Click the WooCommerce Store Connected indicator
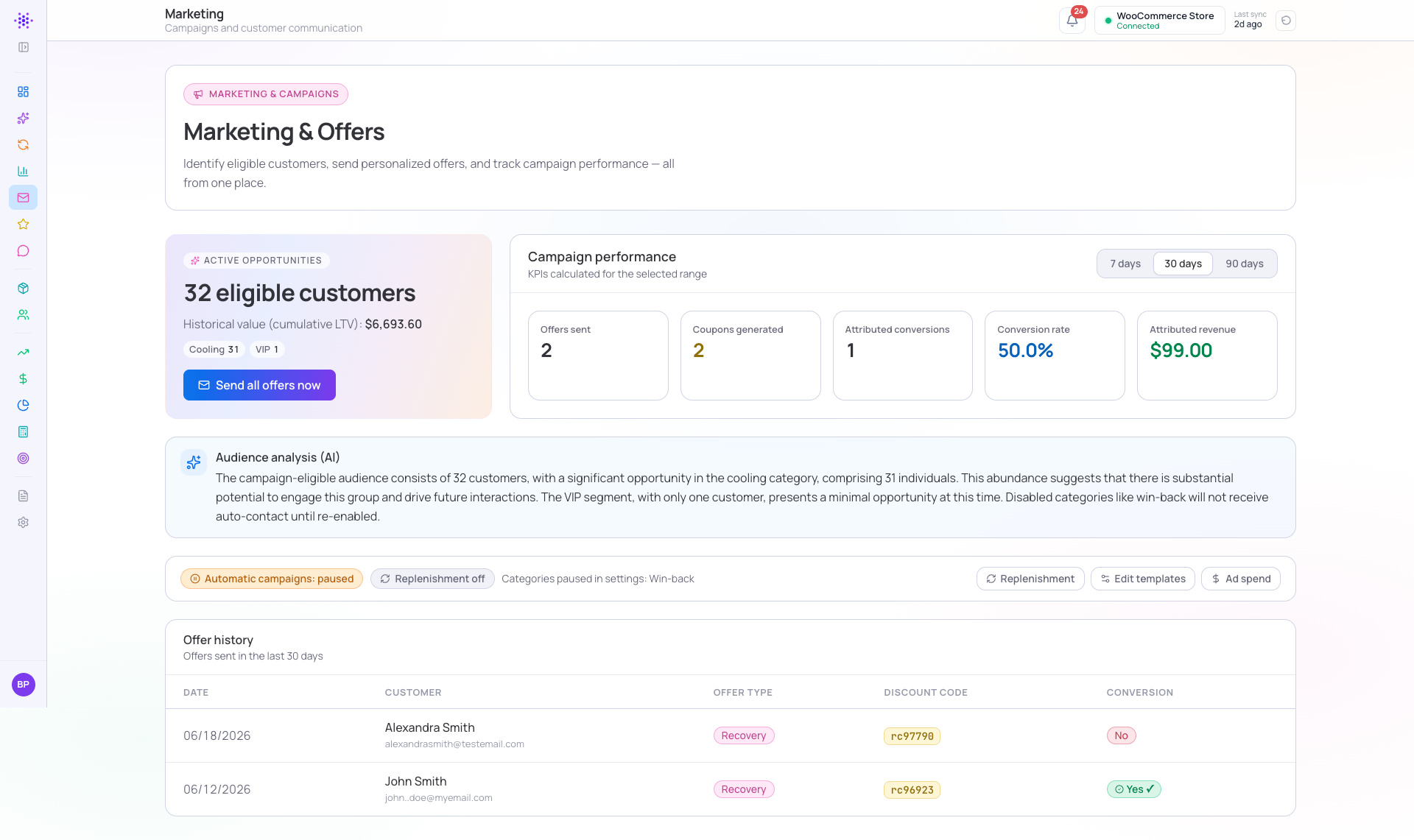 click(x=1160, y=21)
